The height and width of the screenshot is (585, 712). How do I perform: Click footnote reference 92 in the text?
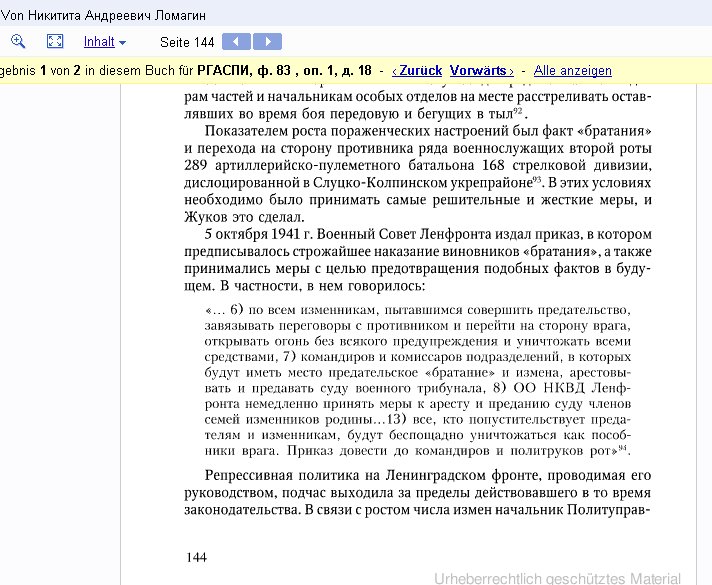pos(518,112)
